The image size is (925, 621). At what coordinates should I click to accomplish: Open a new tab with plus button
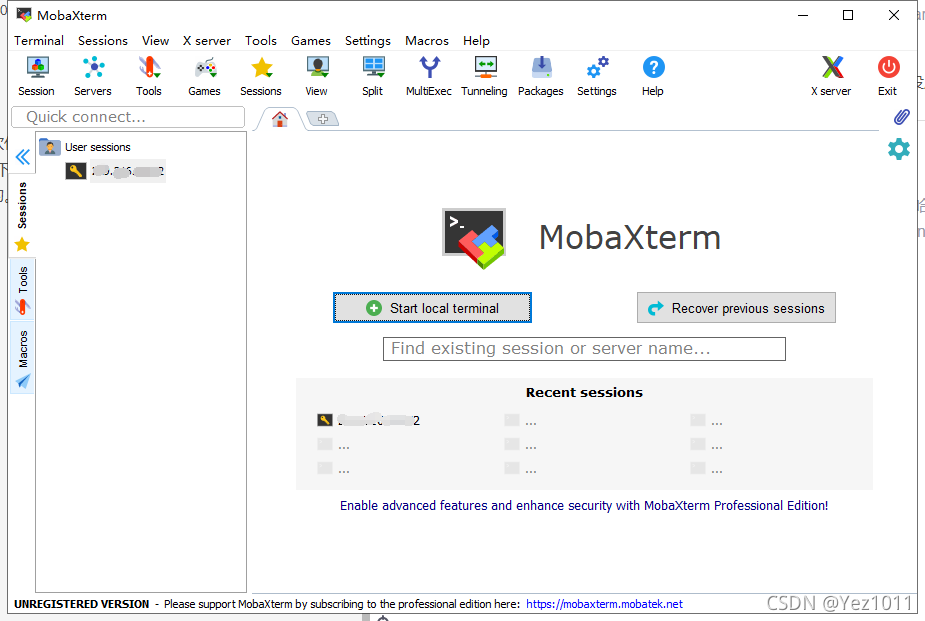(x=323, y=119)
